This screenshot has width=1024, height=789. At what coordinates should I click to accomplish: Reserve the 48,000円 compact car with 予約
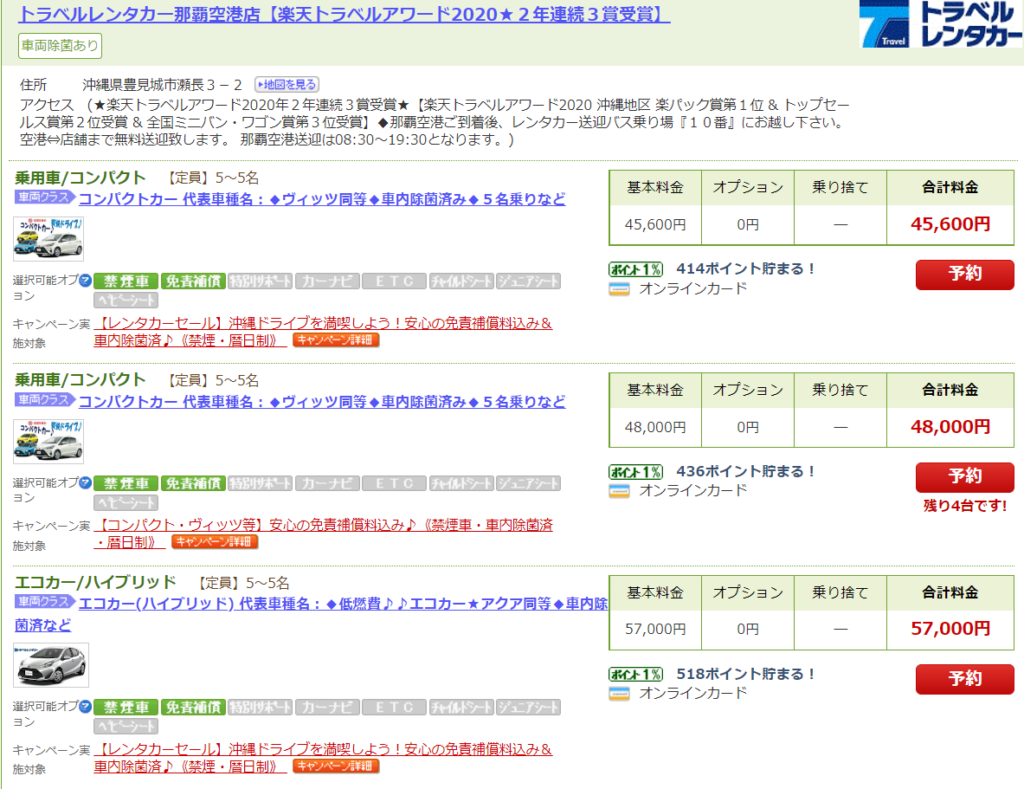[x=965, y=477]
